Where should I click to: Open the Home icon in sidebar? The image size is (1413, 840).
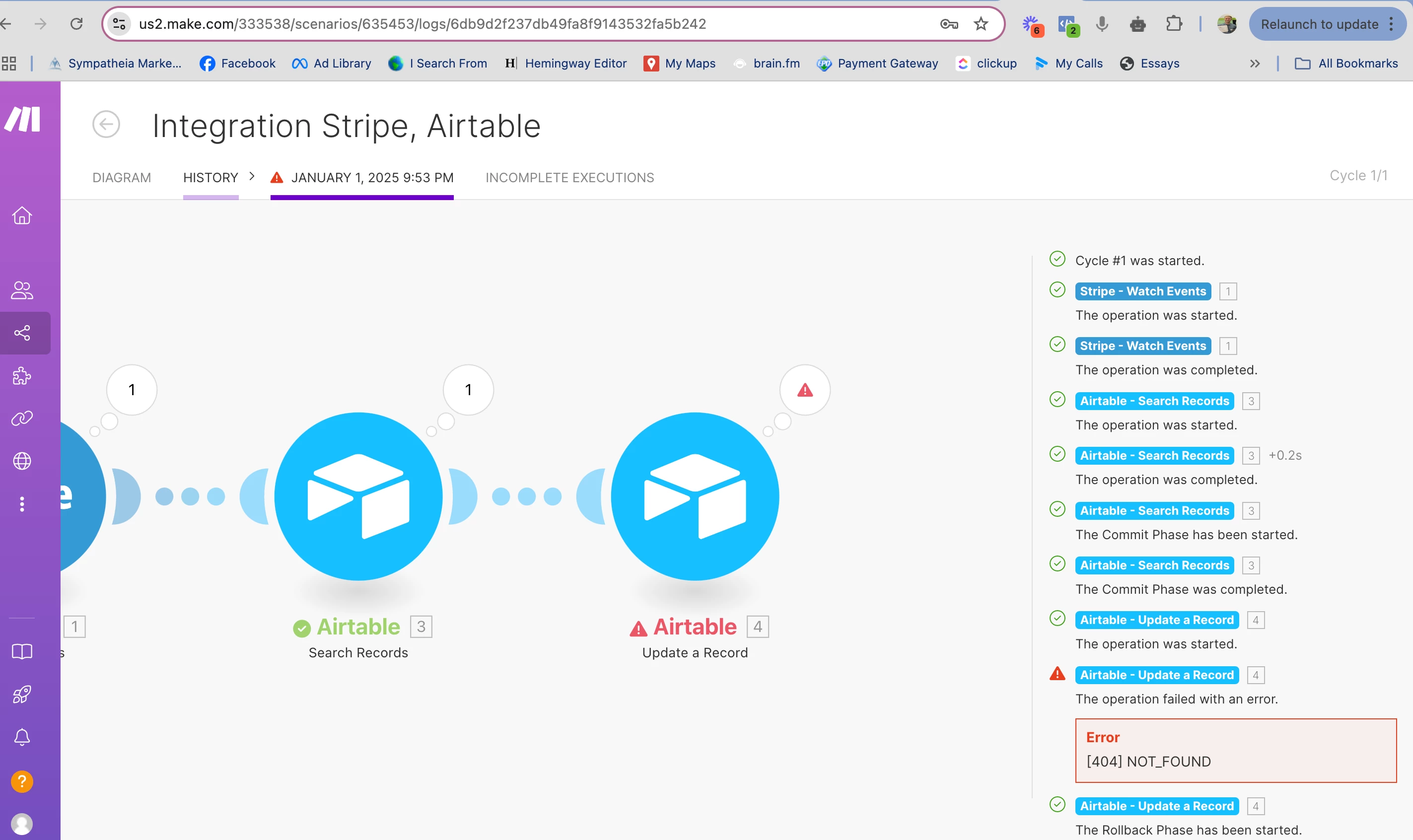[x=22, y=215]
